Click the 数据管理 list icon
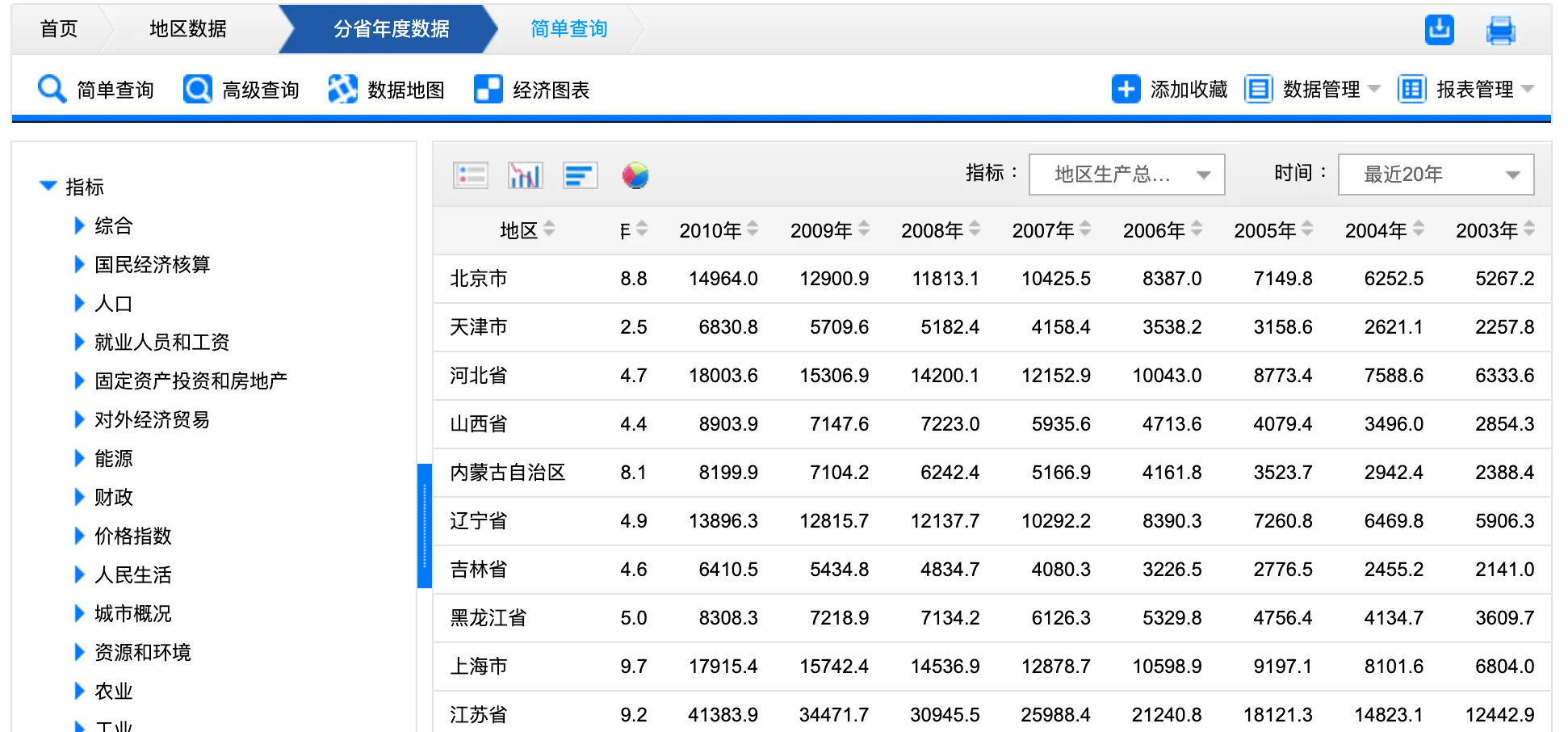 1258,89
